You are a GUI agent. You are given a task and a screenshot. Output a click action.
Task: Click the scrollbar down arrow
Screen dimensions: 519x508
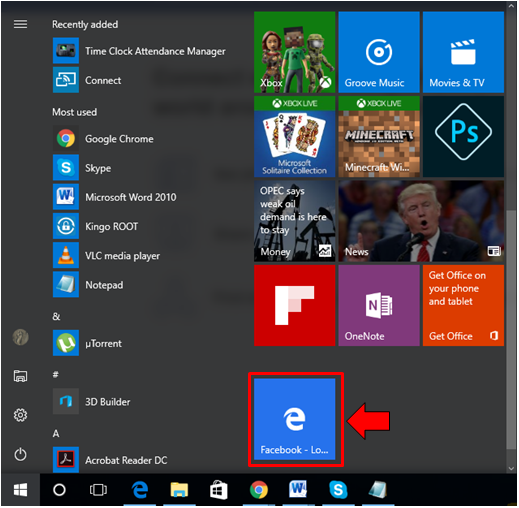click(511, 468)
